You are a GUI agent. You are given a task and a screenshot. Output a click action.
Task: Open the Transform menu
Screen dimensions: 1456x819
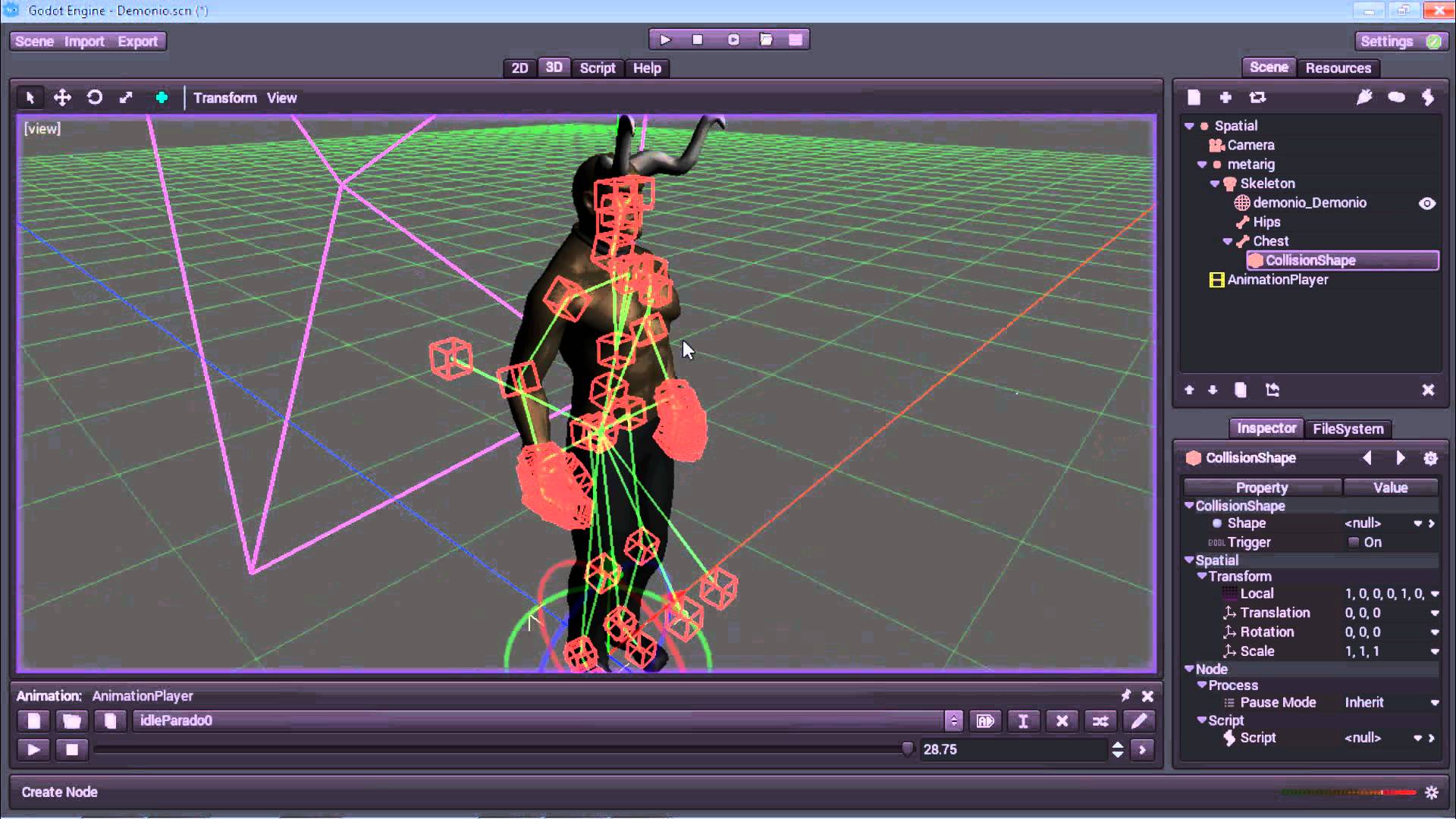tap(224, 98)
